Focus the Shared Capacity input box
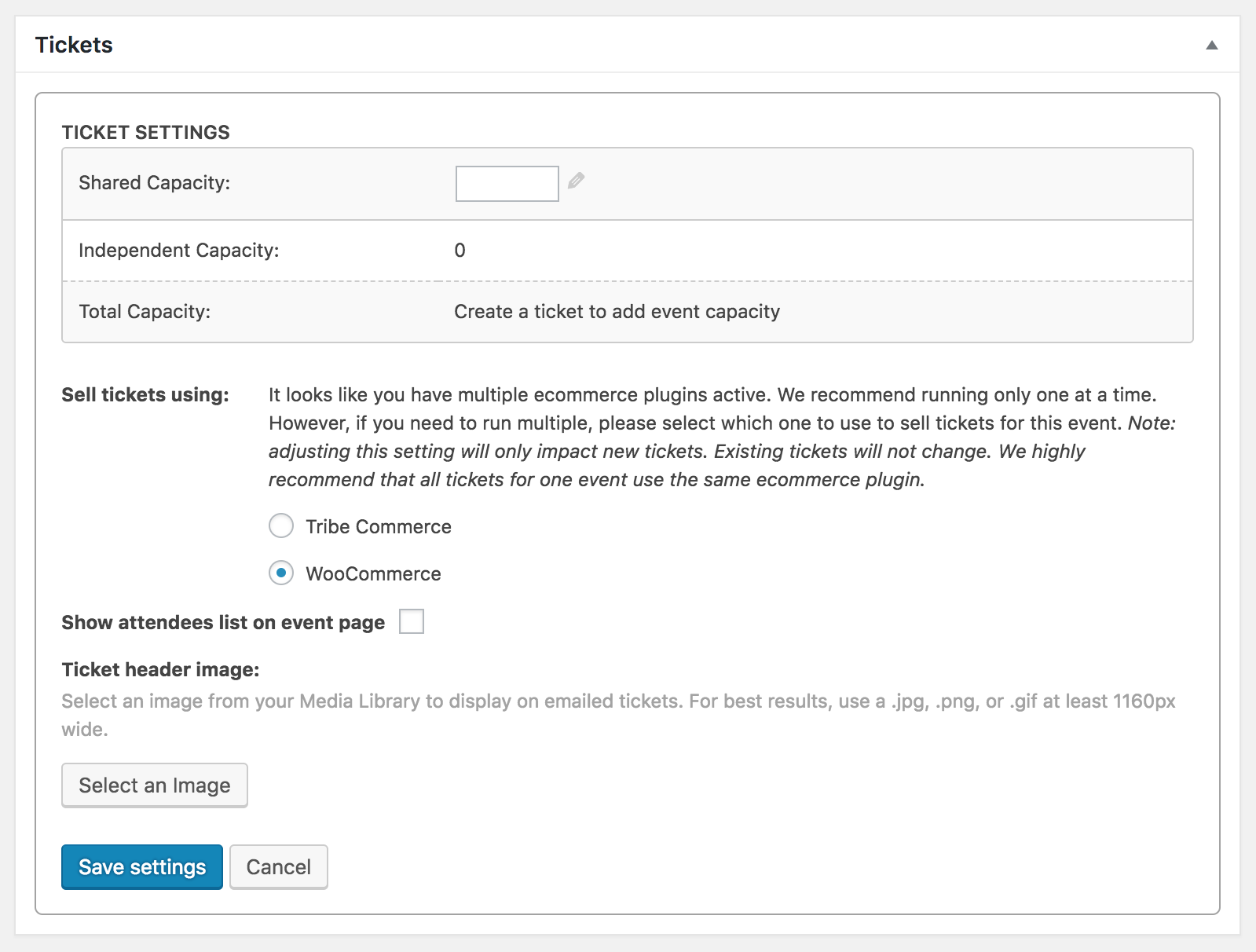The image size is (1256, 952). (x=507, y=184)
